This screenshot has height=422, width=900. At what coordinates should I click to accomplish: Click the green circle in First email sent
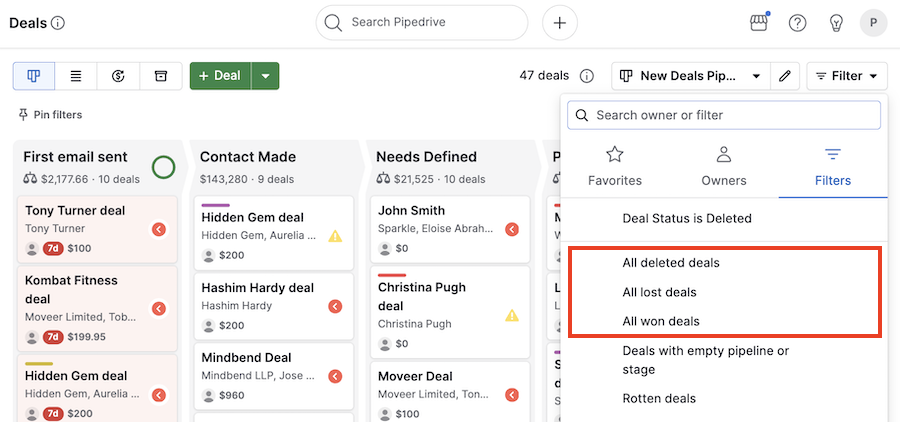coord(164,167)
